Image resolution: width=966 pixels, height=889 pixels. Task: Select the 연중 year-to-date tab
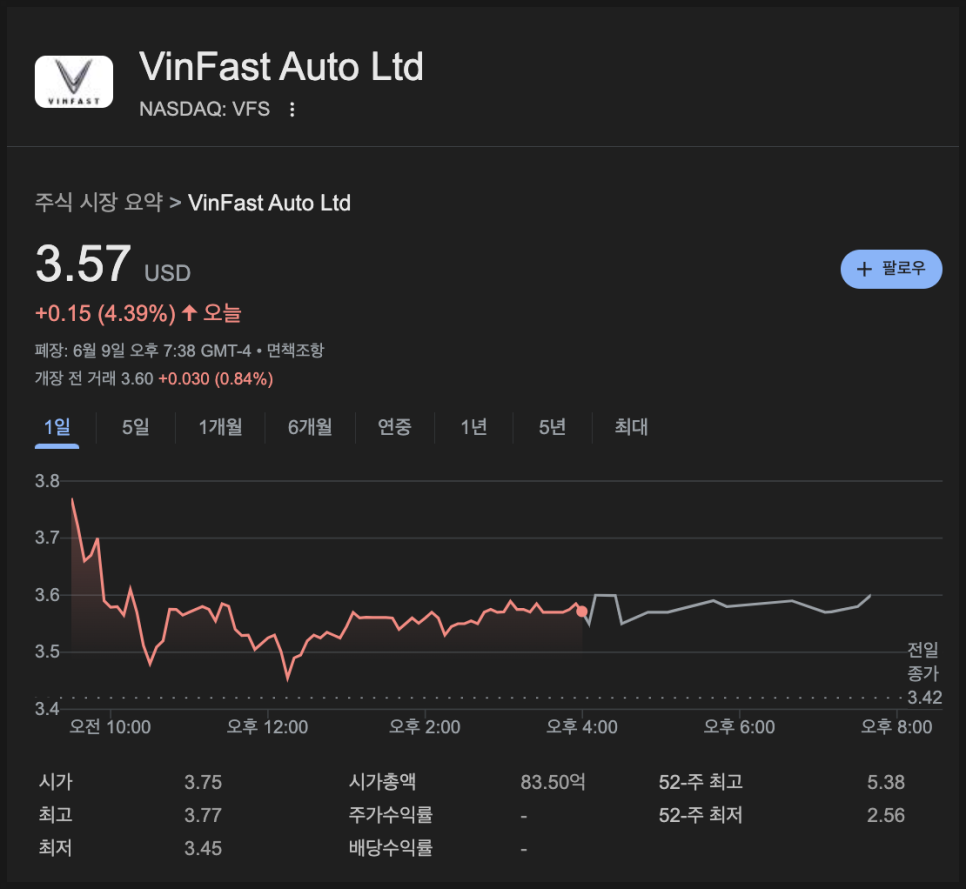tap(394, 427)
